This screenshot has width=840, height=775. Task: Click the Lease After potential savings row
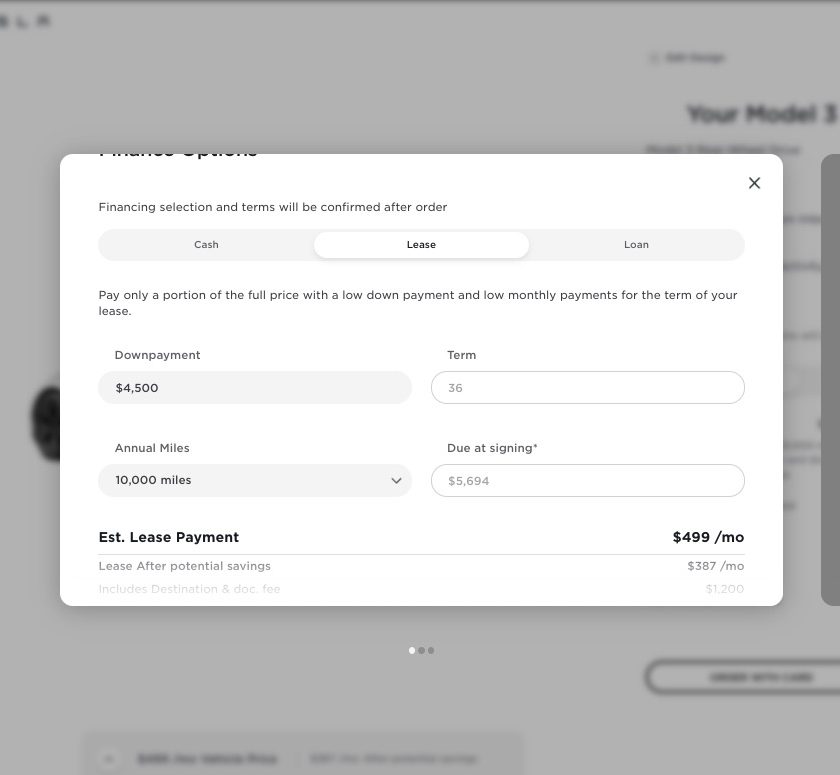point(421,566)
